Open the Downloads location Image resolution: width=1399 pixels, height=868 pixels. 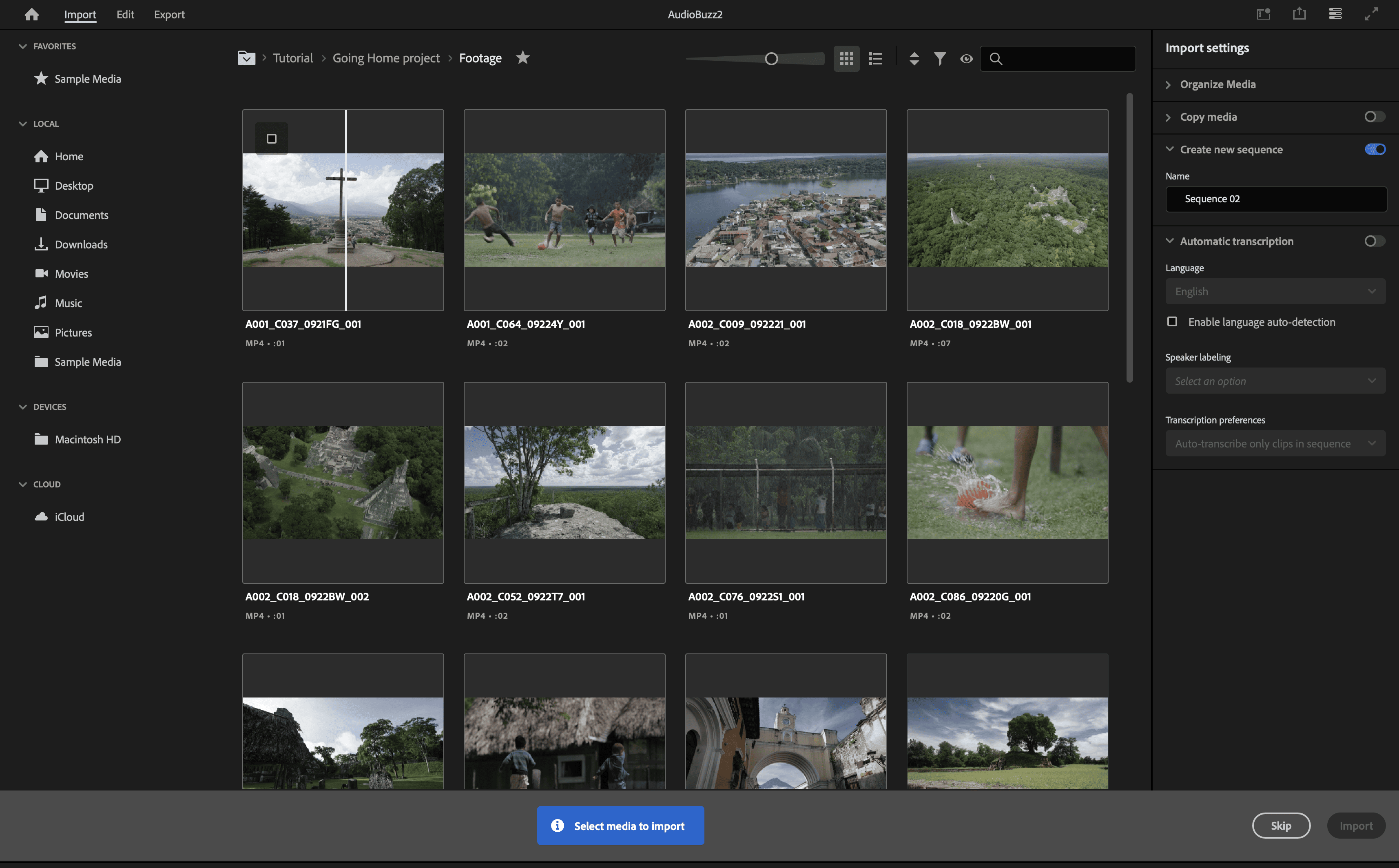point(71,244)
